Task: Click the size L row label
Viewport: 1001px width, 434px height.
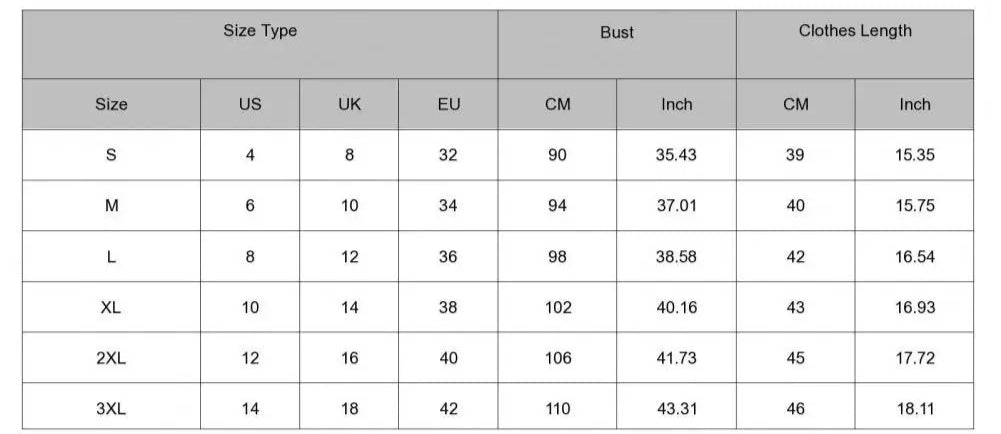Action: tap(111, 257)
